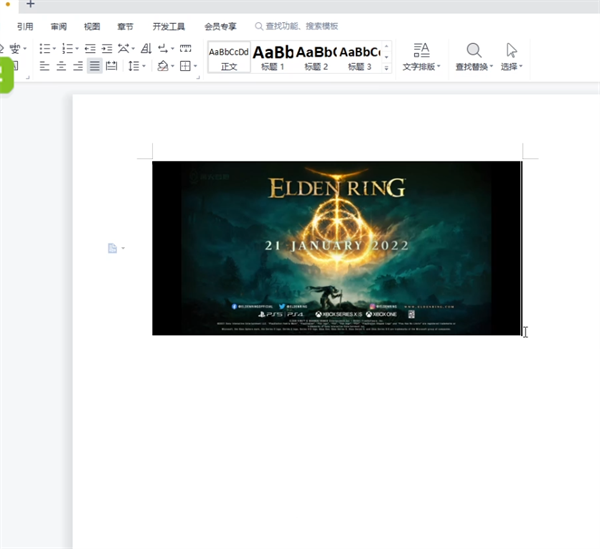Apply the 标题 1 heading style
This screenshot has height=549, width=600.
(x=273, y=57)
